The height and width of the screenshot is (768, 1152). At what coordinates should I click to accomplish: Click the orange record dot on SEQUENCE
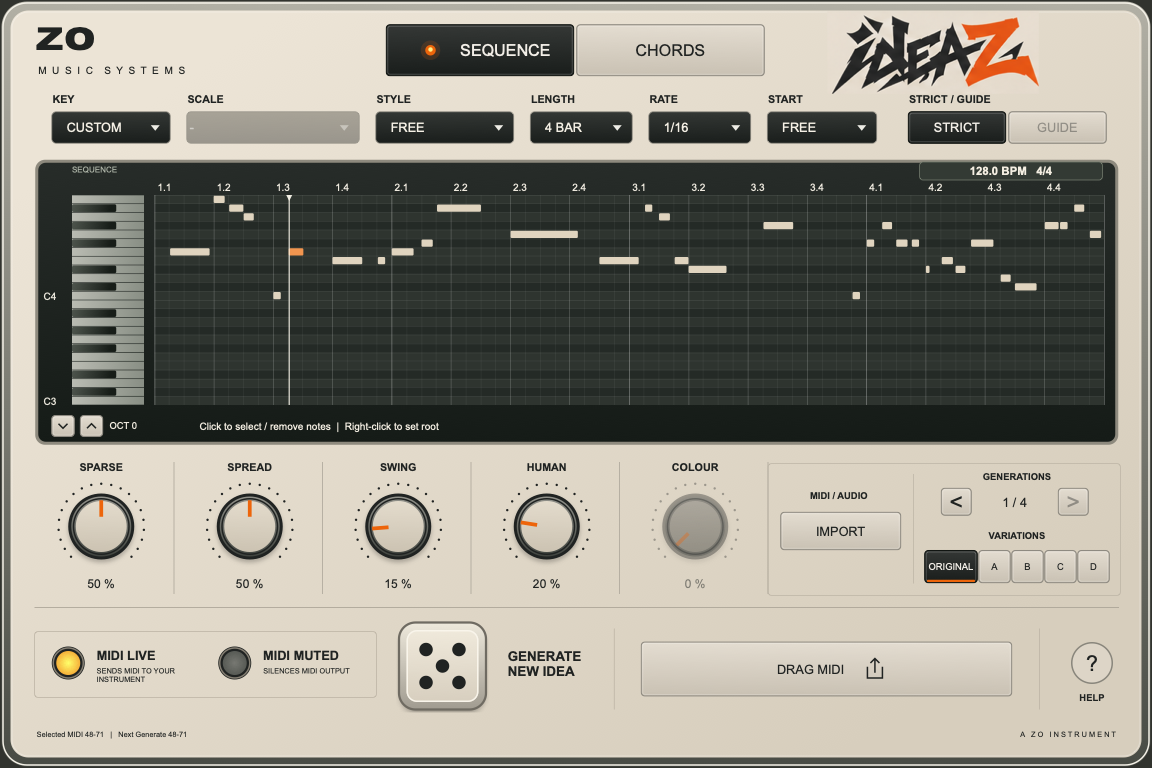click(431, 50)
